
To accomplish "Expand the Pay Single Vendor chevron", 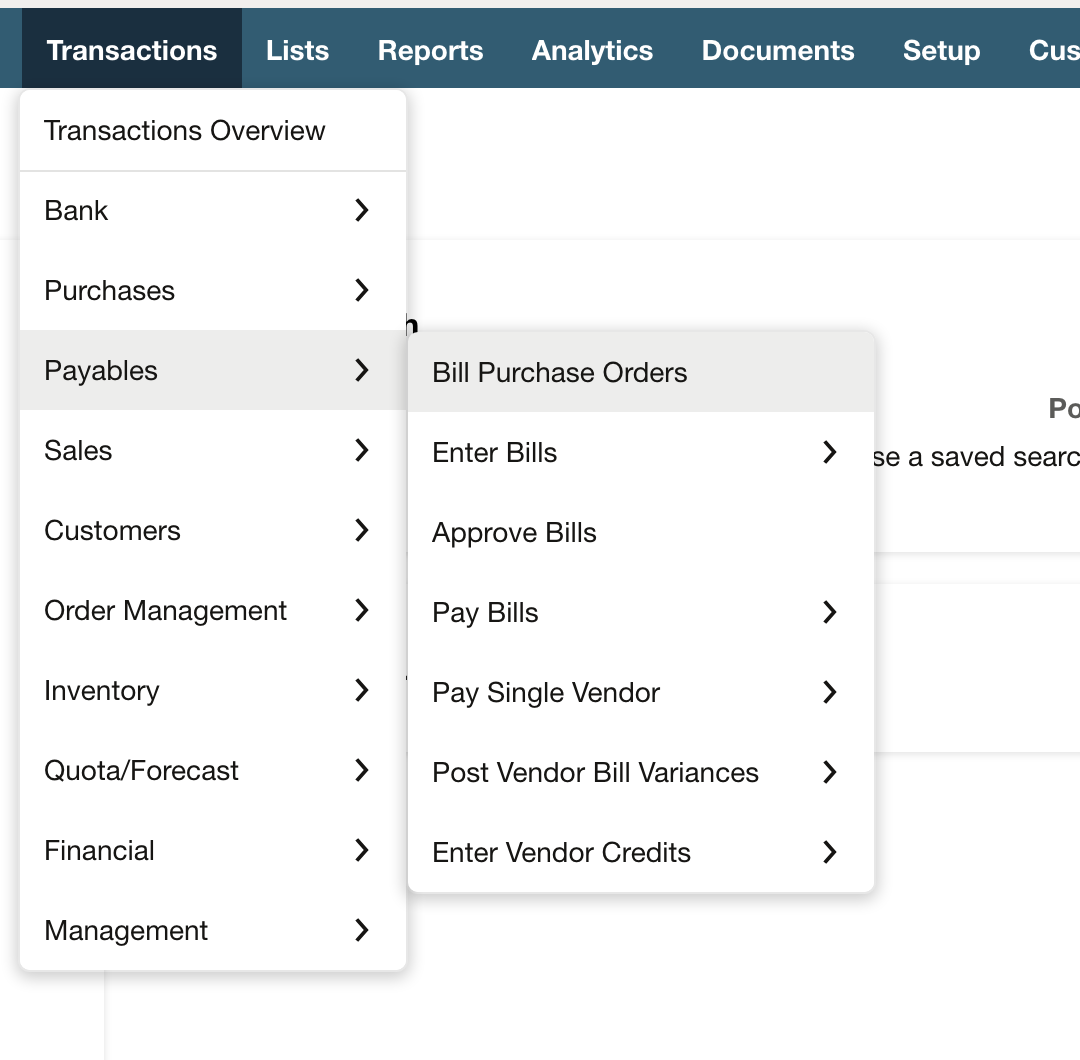I will pyautogui.click(x=830, y=692).
